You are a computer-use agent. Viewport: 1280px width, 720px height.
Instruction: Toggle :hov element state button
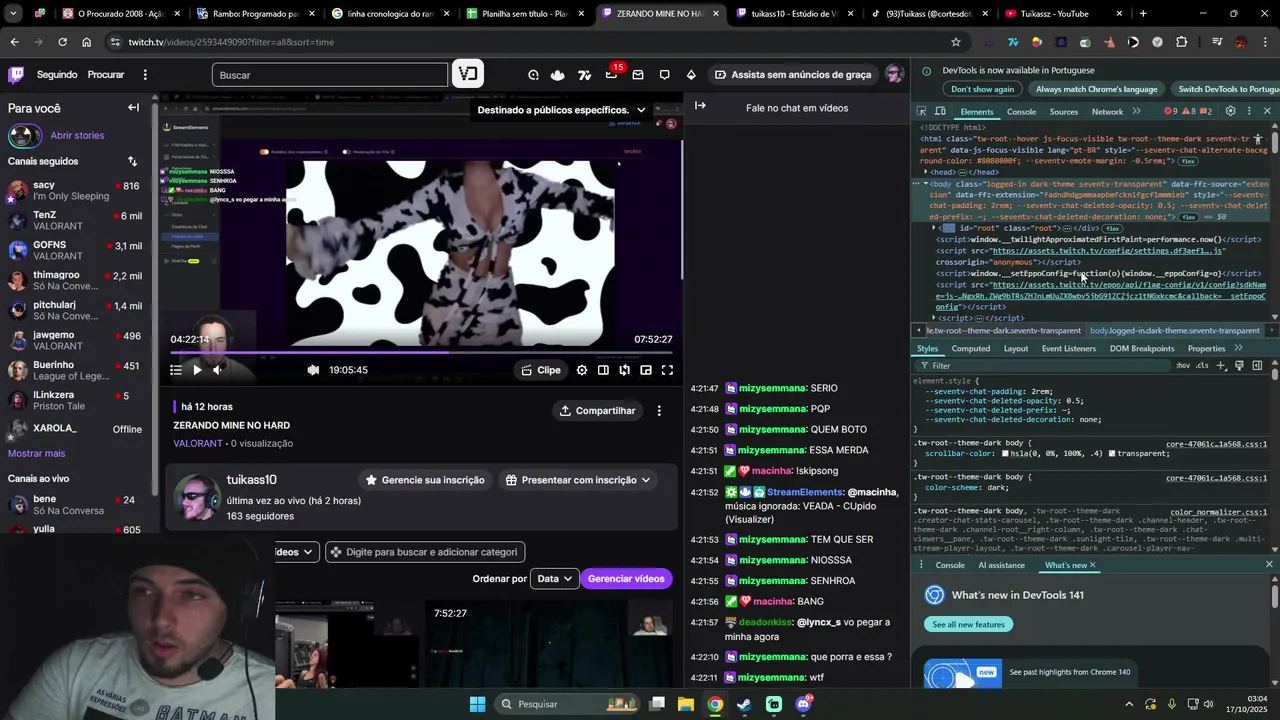tap(1183, 366)
